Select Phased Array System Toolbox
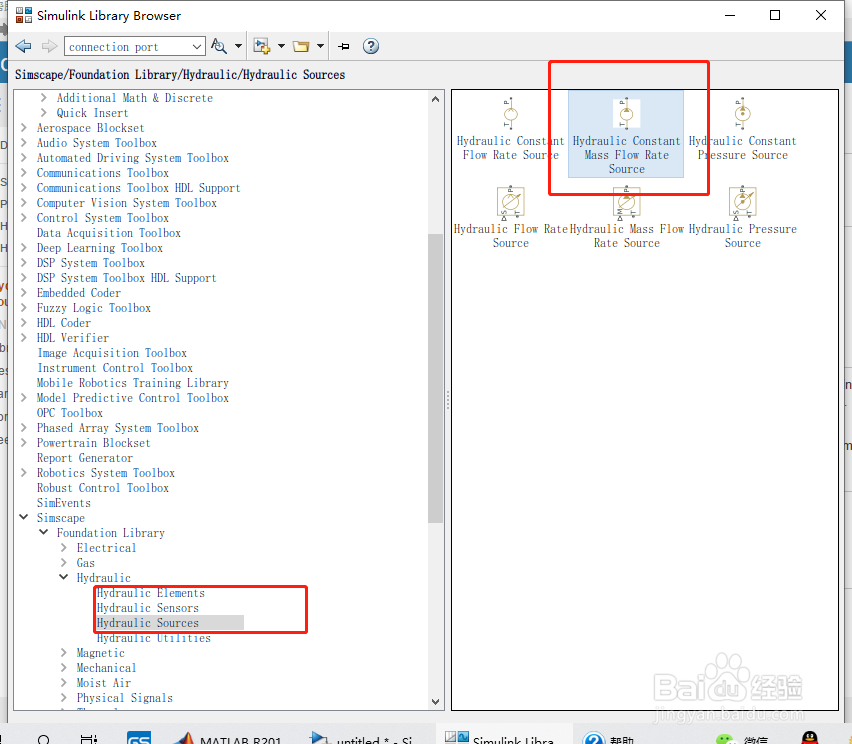Screen dimensions: 852x744 point(117,428)
